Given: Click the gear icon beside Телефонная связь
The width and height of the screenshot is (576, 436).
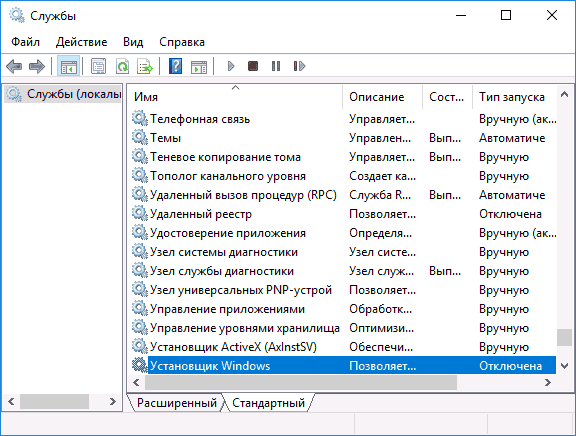Looking at the screenshot, I should (x=140, y=119).
